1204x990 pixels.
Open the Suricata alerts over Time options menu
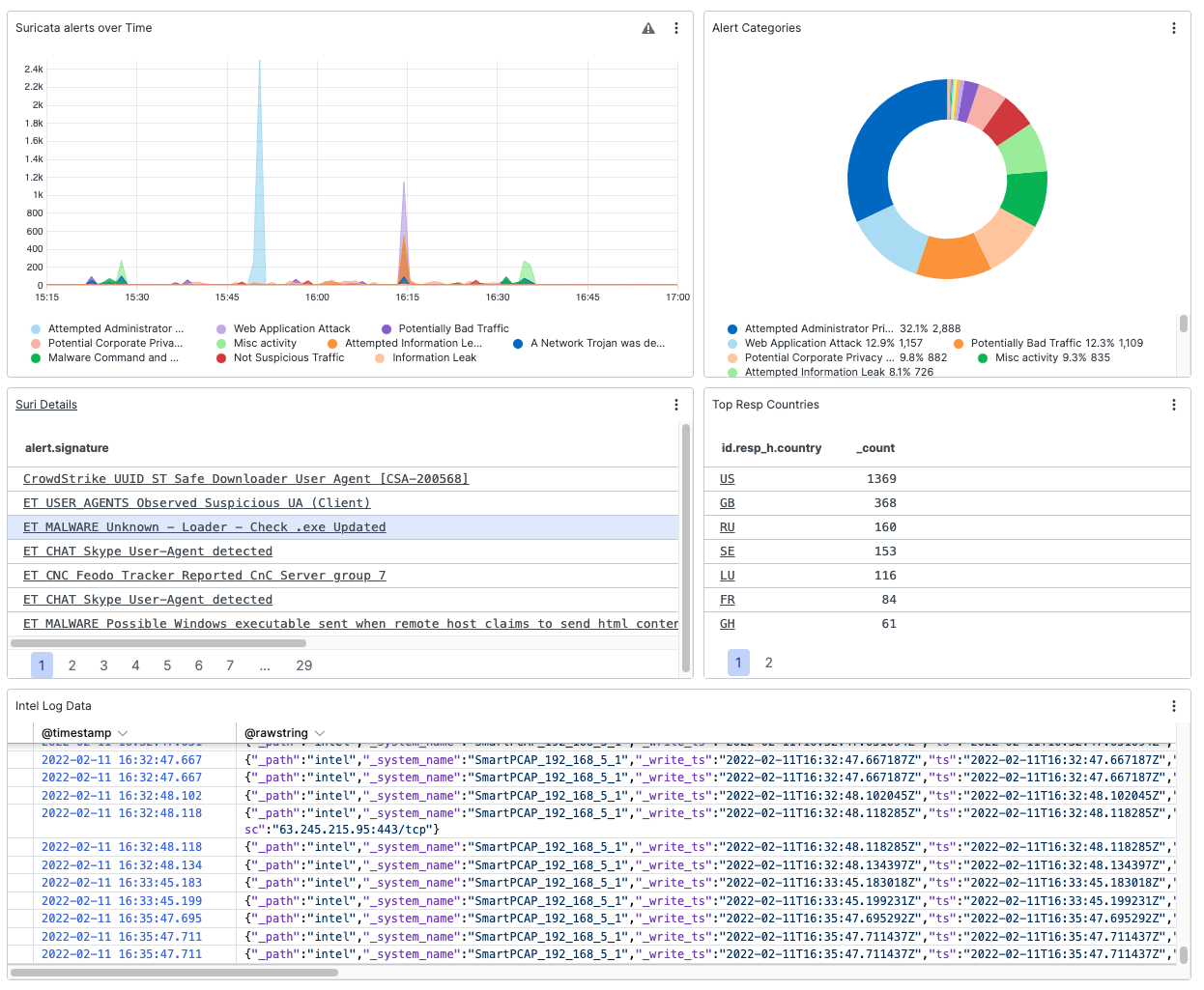(x=676, y=29)
